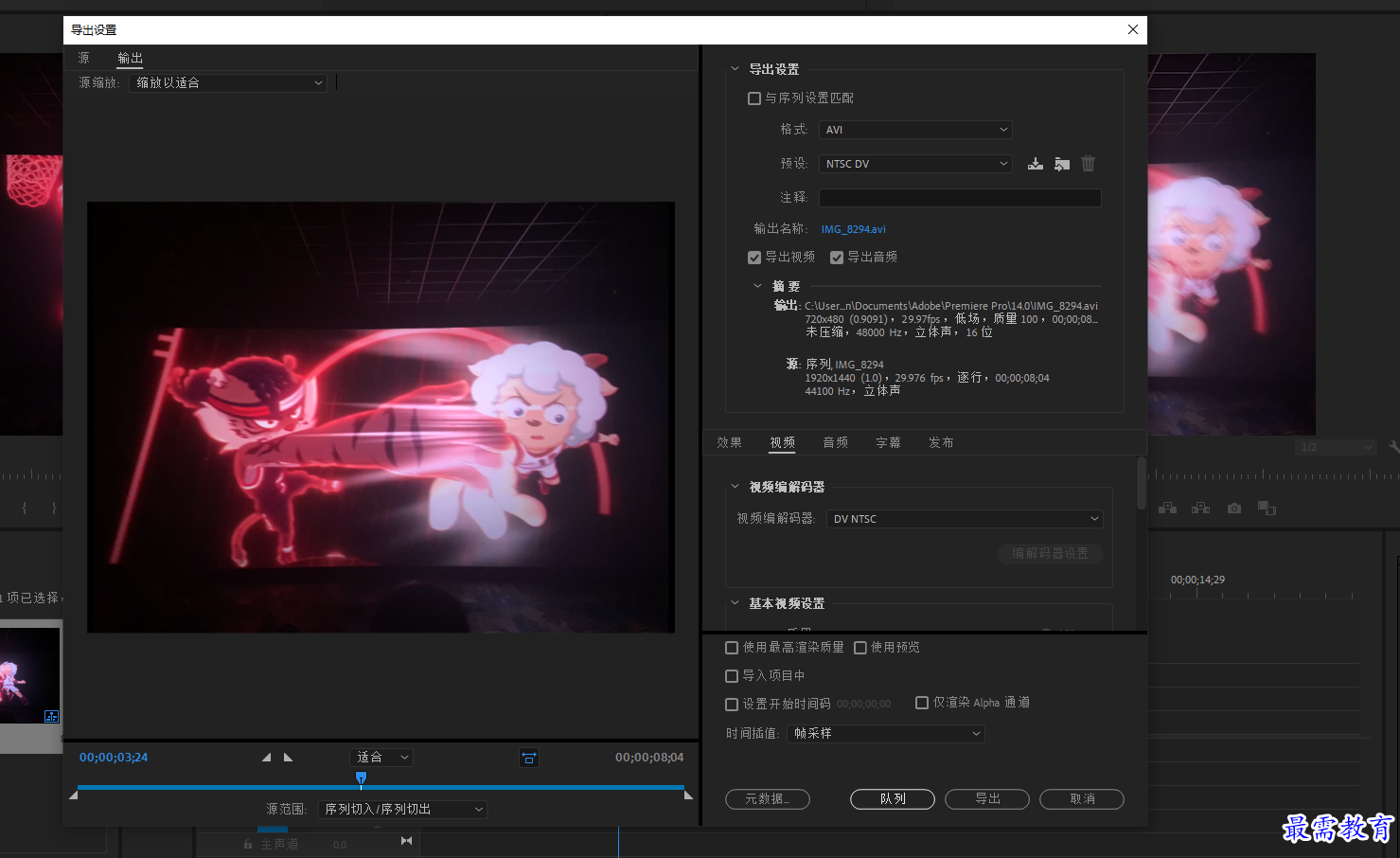This screenshot has width=1400, height=858.
Task: Click the Cancel button
Action: (1082, 799)
